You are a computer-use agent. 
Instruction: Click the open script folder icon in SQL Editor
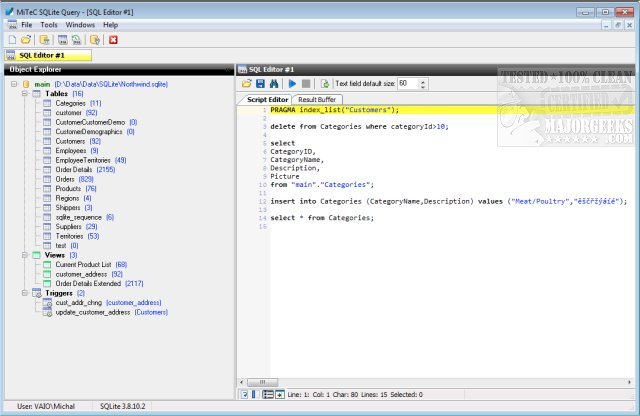click(x=246, y=84)
